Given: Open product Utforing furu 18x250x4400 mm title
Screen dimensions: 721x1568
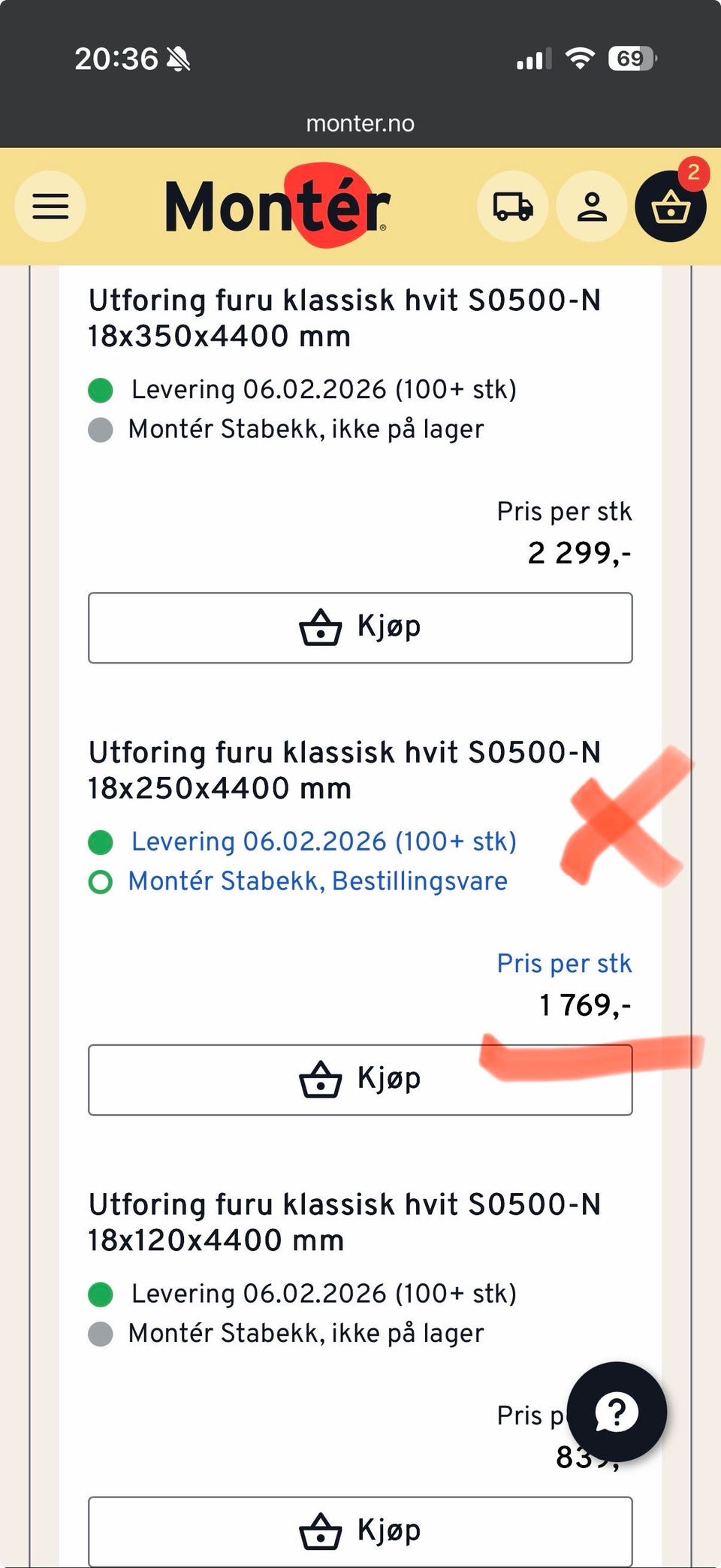Looking at the screenshot, I should tap(345, 770).
